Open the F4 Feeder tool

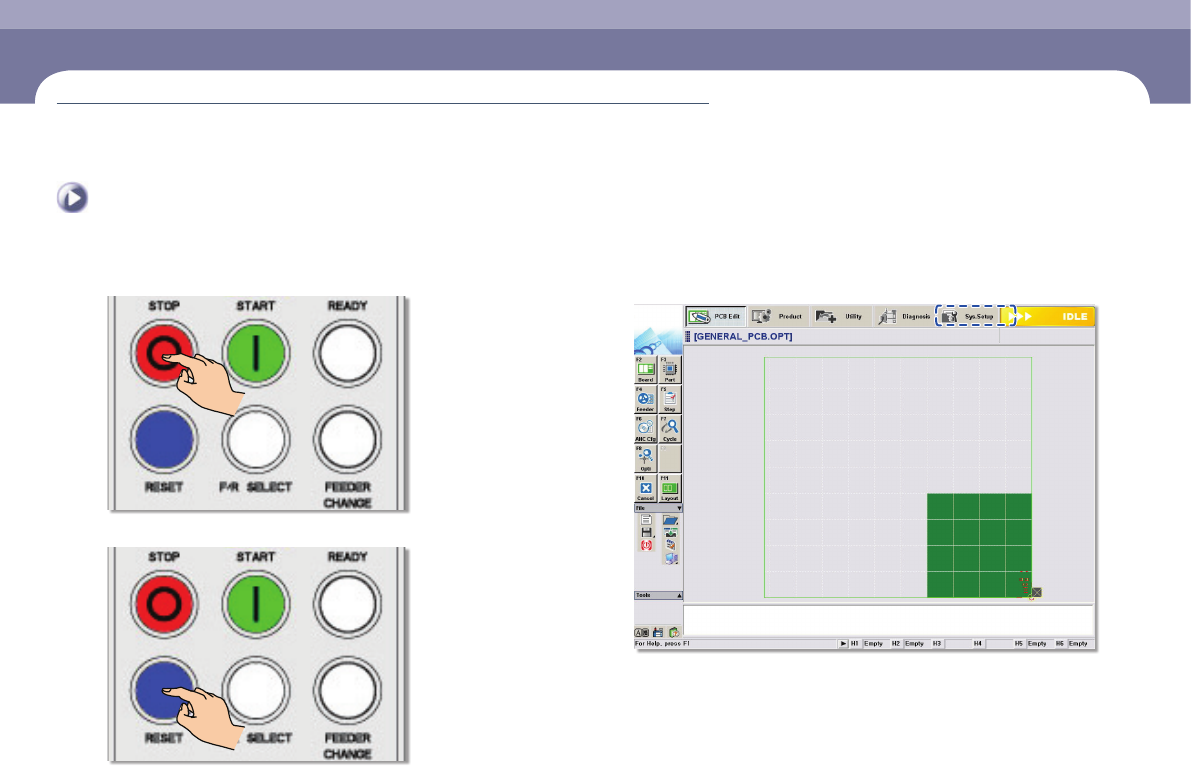(646, 399)
